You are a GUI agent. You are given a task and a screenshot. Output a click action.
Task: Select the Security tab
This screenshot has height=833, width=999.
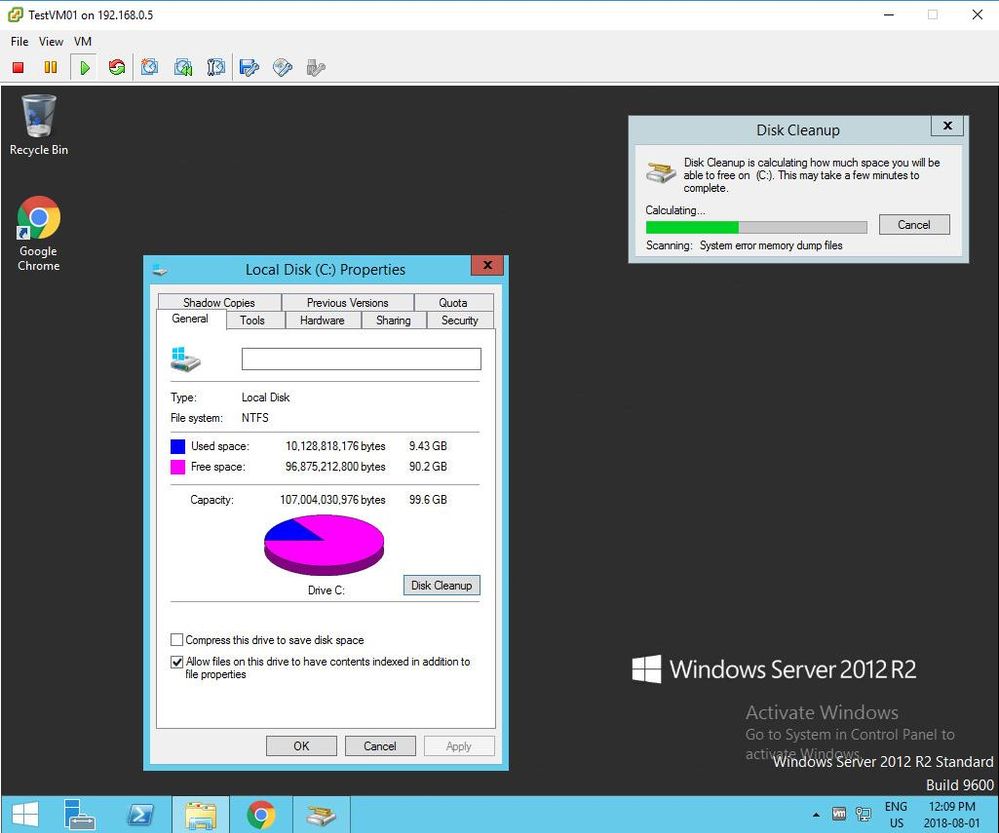coord(460,320)
